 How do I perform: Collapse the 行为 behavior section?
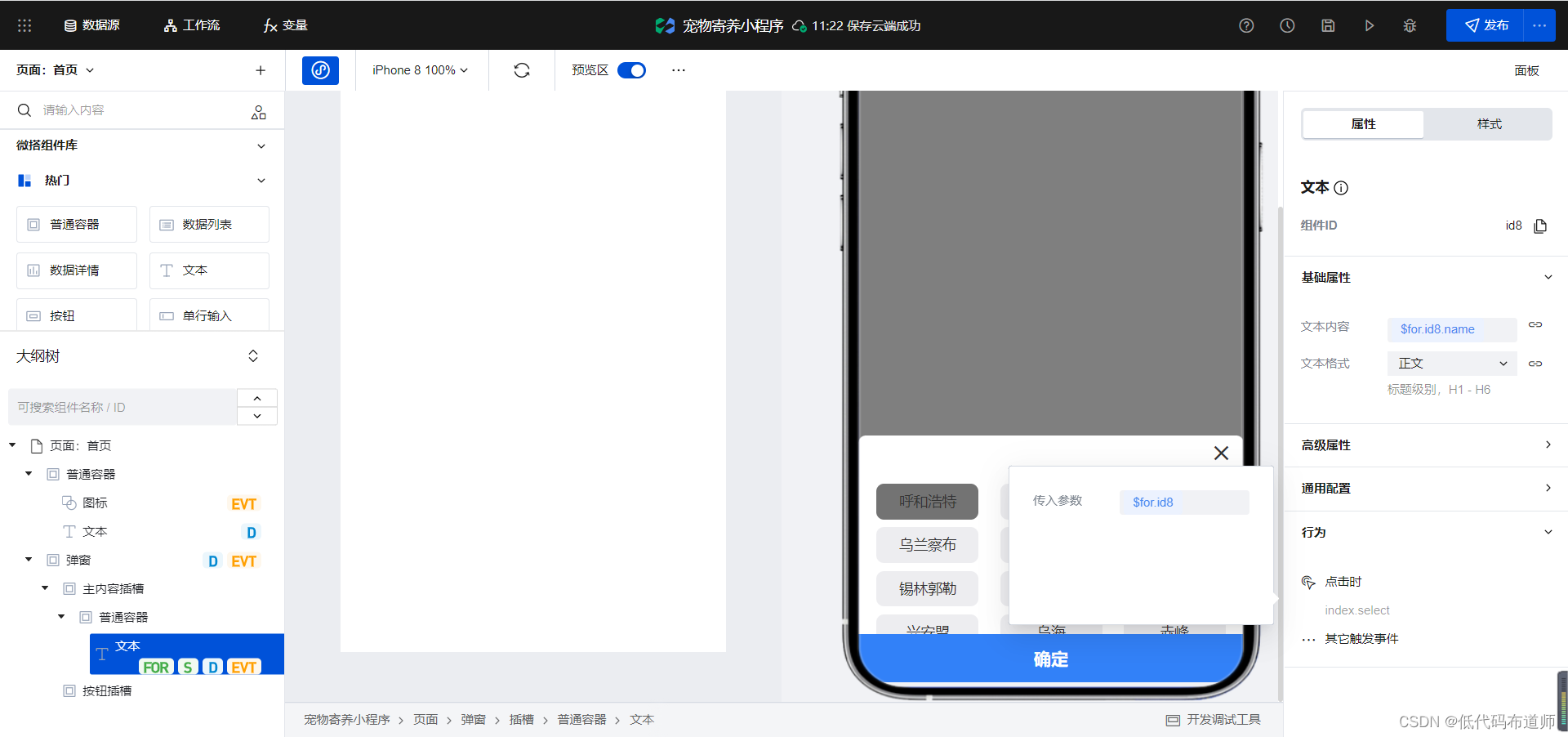1548,532
